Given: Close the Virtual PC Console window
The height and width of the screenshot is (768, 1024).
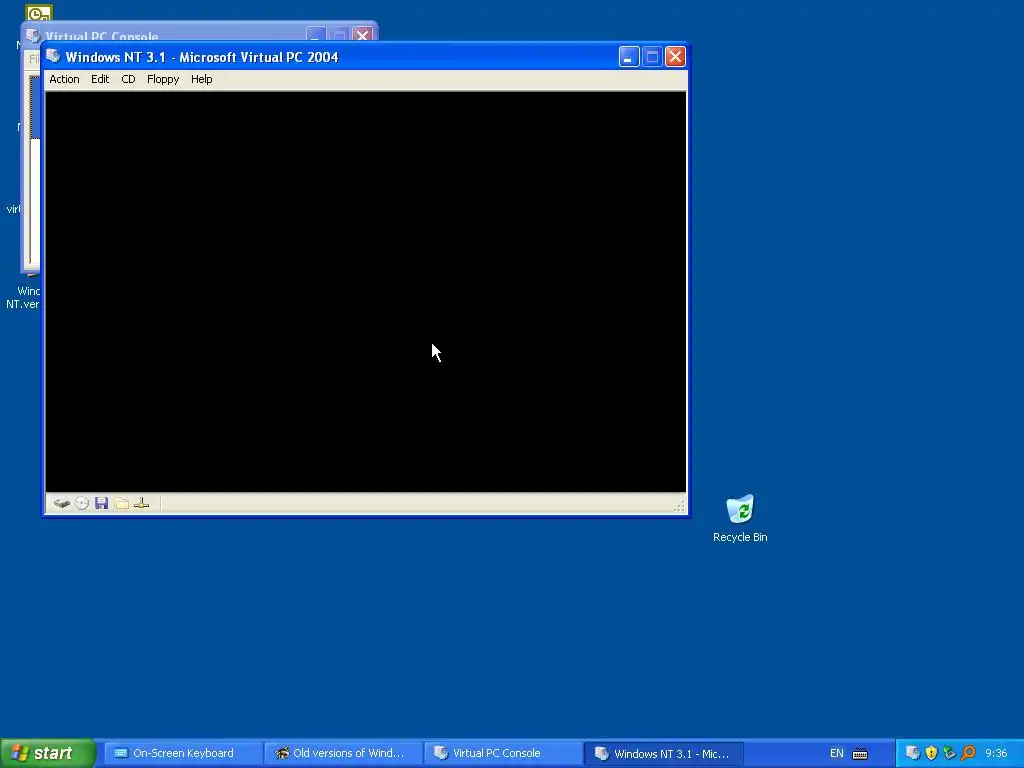Looking at the screenshot, I should 362,35.
